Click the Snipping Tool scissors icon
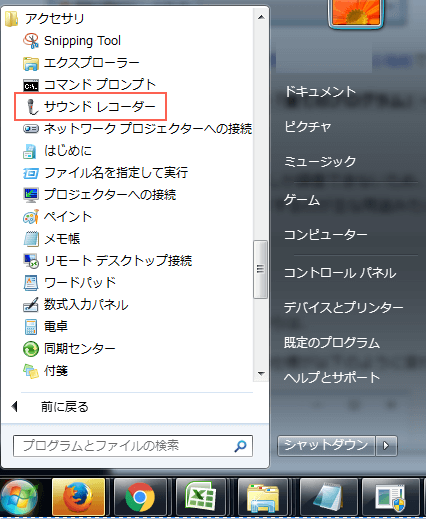 31,41
